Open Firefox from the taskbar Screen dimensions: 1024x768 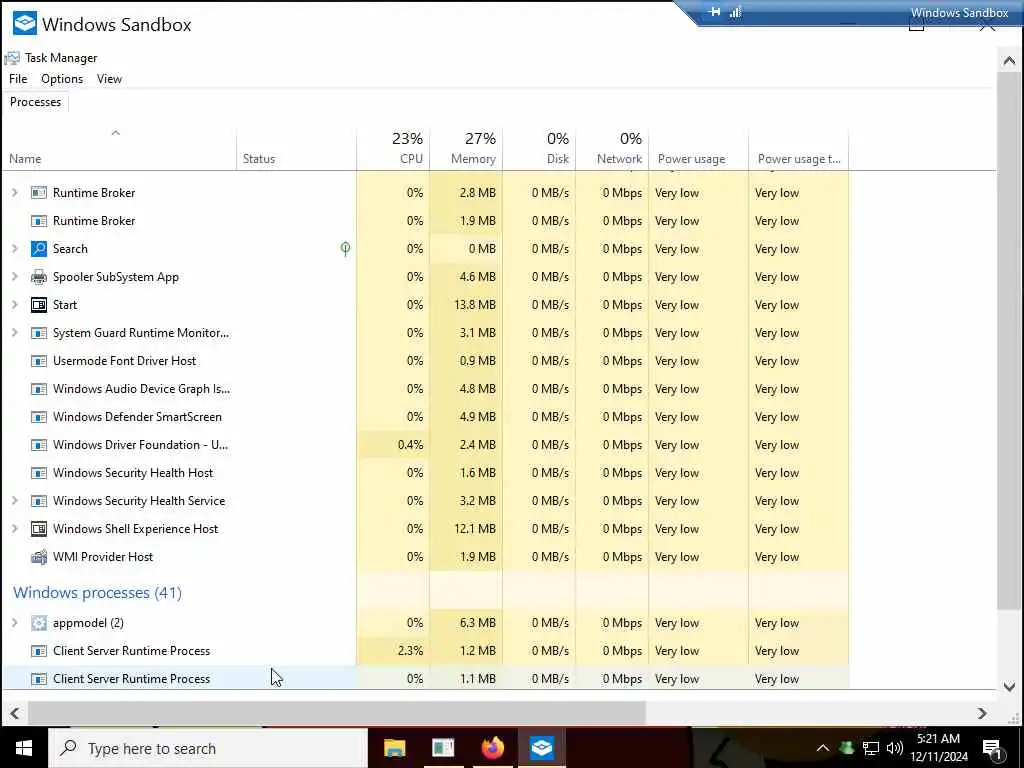coord(492,748)
